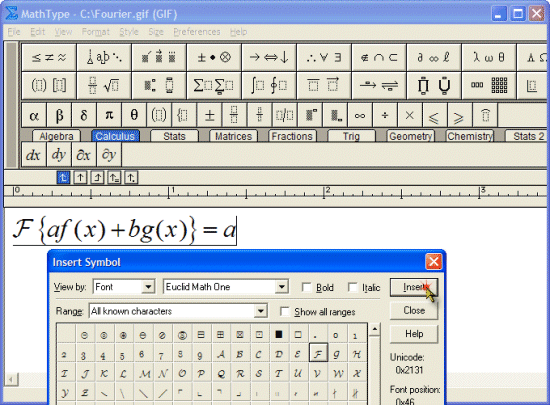Click the Insert button
Screen dimensions: 550x405
point(414,287)
